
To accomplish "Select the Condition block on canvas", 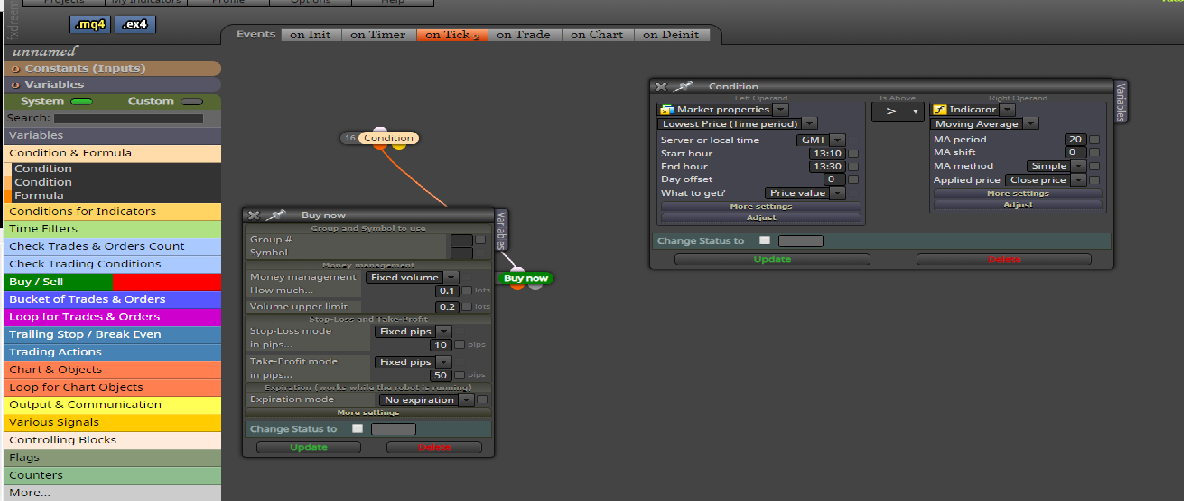I will [388, 138].
